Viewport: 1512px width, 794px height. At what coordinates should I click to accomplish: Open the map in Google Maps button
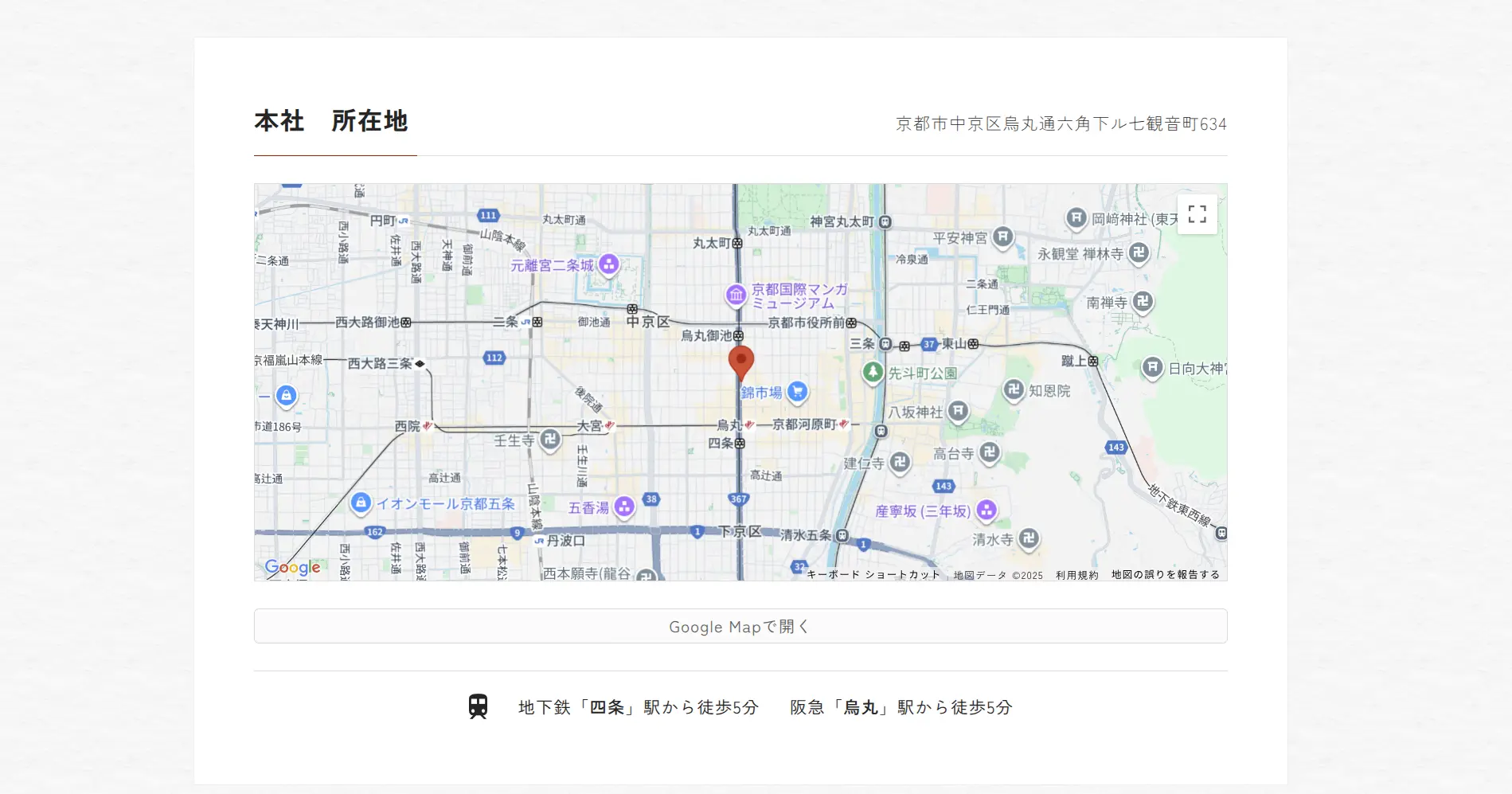pos(740,626)
